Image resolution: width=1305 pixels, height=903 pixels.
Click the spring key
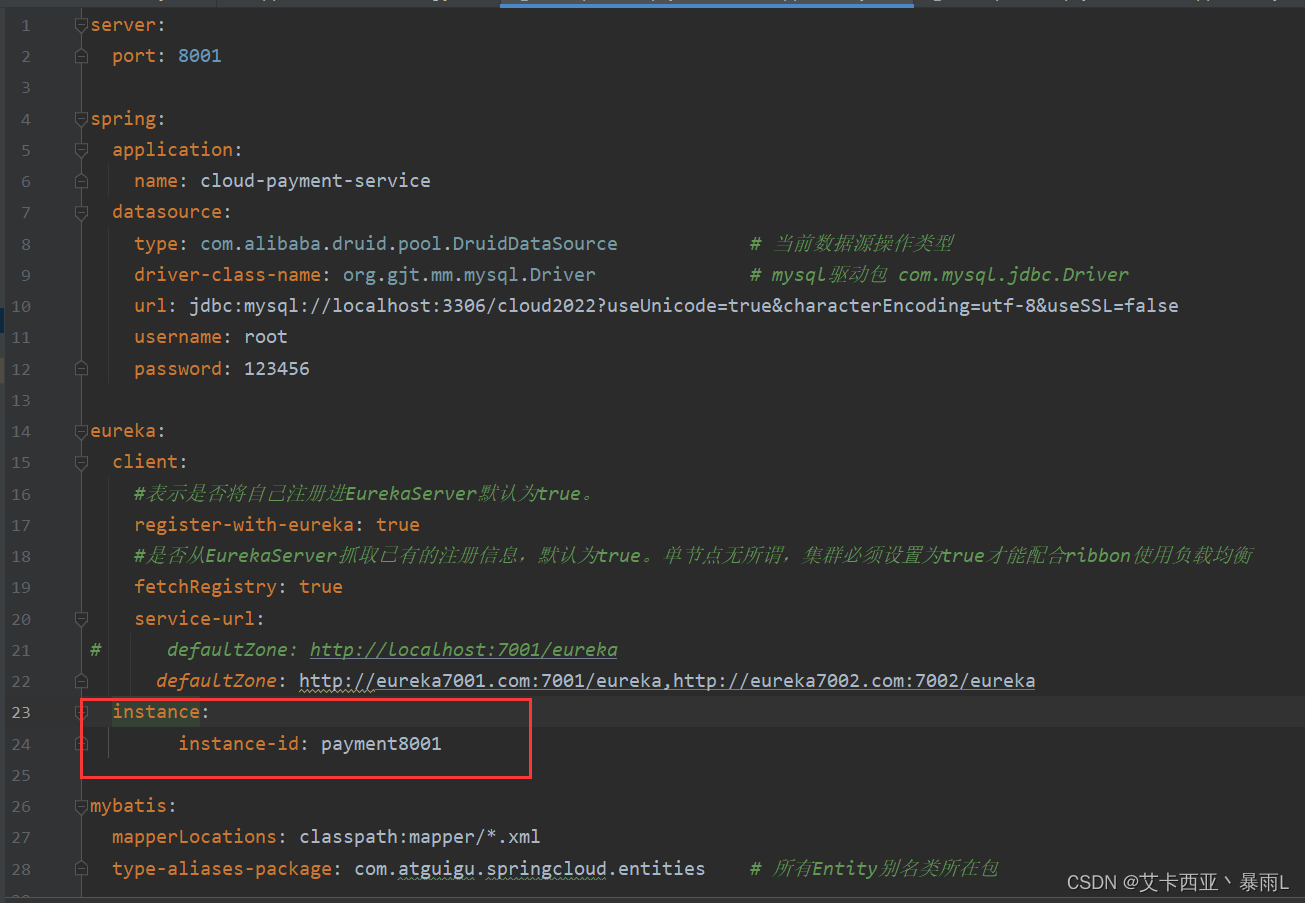point(123,119)
